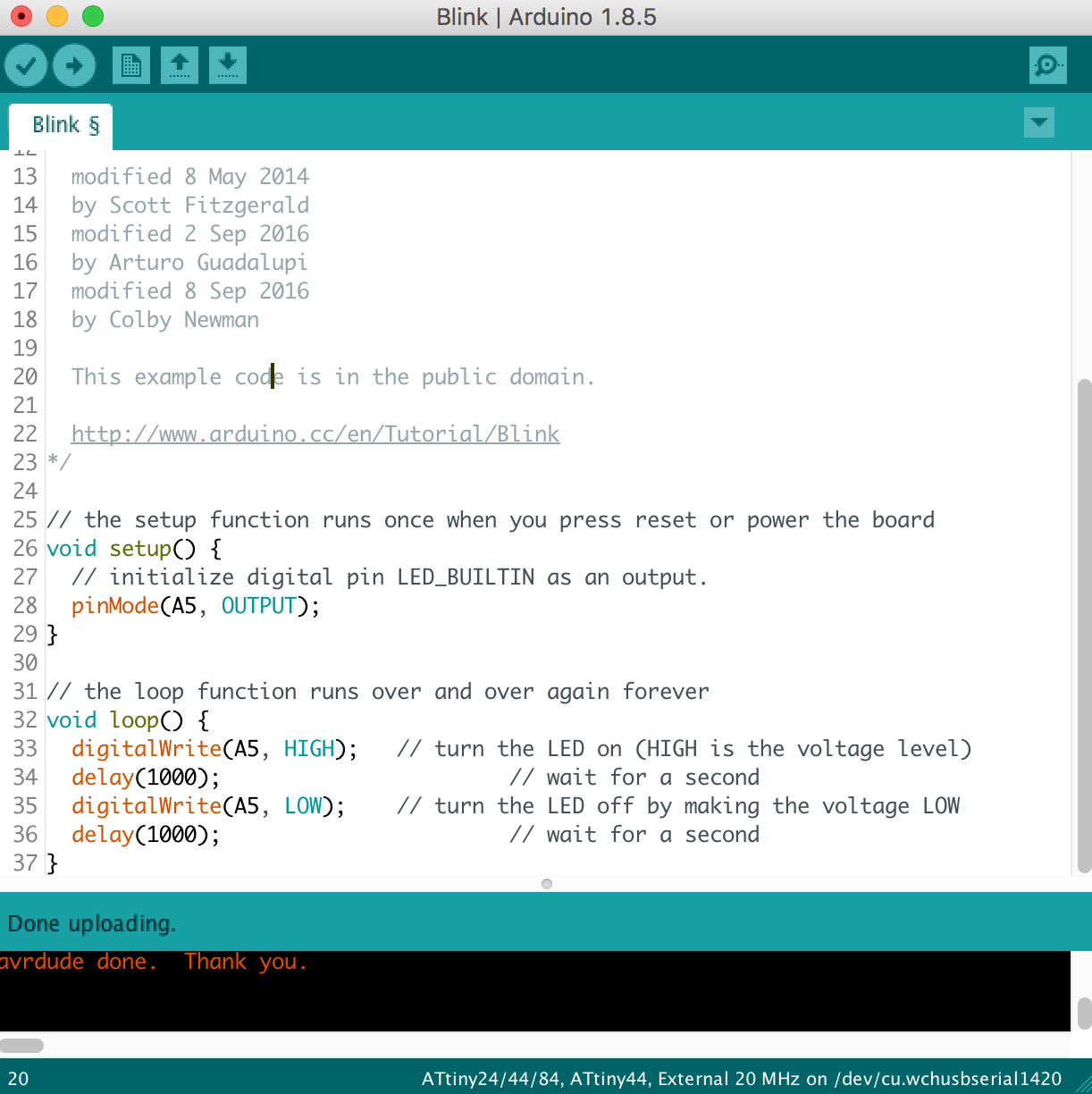Screen dimensions: 1092x1094
Task: Click 'void setup()' on line 26
Action: click(x=121, y=549)
